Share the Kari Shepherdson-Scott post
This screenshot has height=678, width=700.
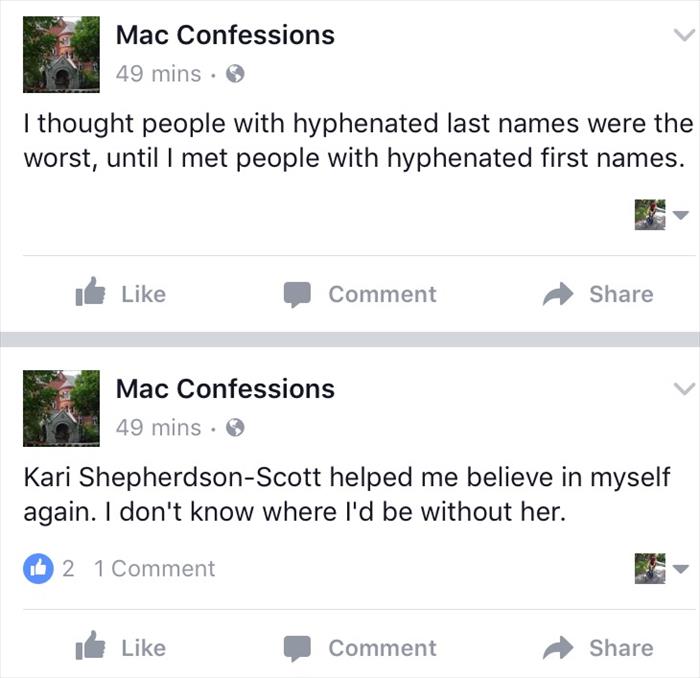pos(598,648)
